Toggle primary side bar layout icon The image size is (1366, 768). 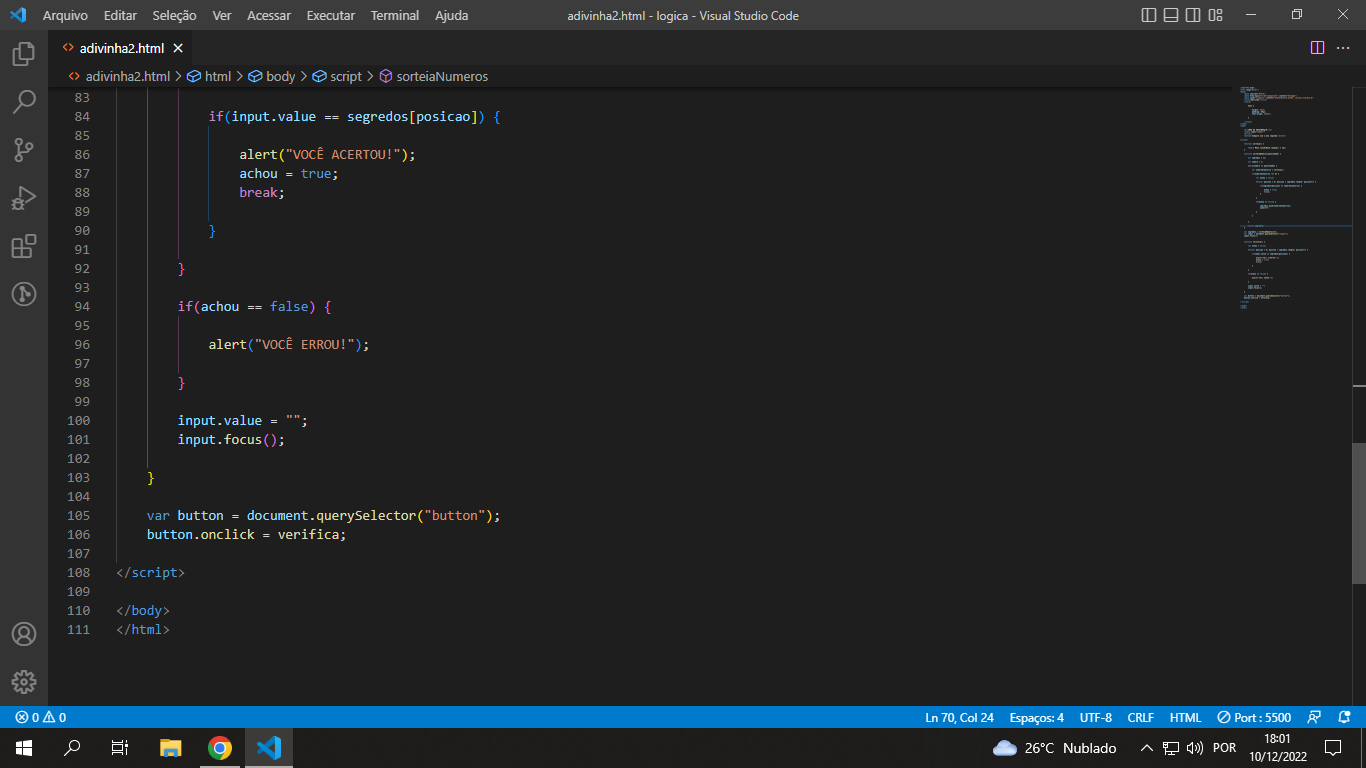pos(1149,15)
